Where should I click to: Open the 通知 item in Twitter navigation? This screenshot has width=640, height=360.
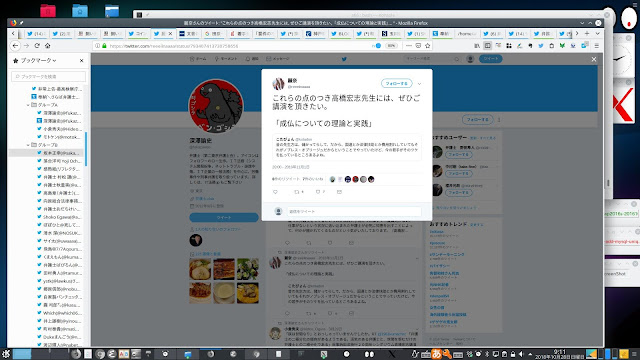click(252, 59)
